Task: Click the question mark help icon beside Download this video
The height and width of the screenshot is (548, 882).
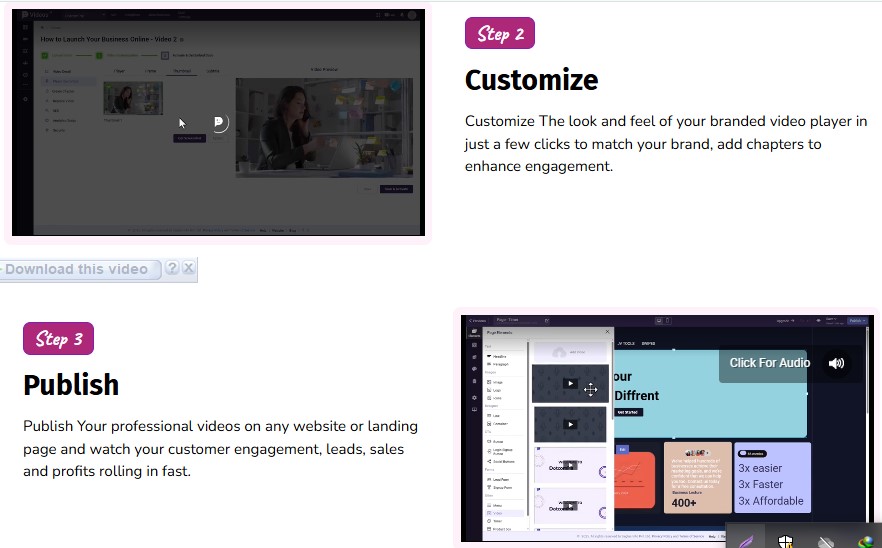Action: [172, 269]
